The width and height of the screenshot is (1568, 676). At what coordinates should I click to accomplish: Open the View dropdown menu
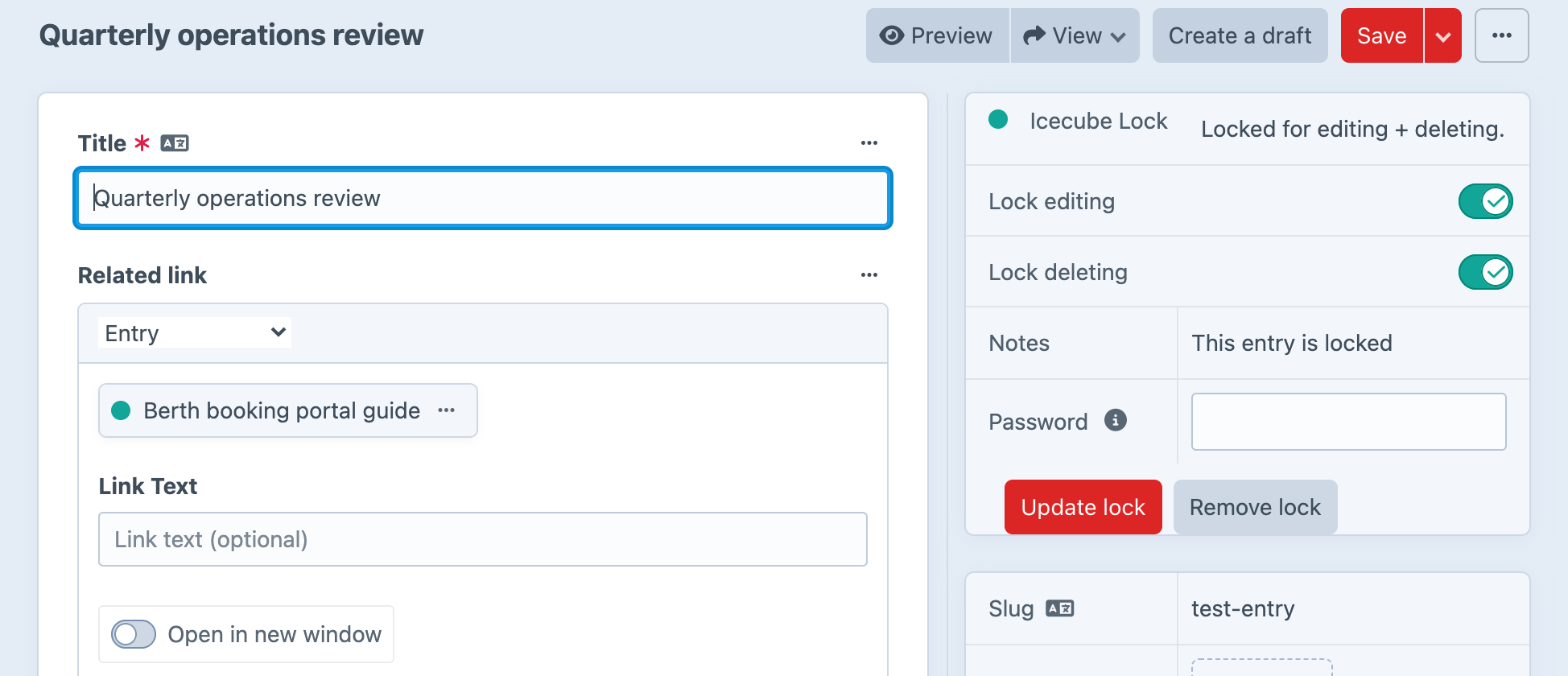[x=1075, y=35]
